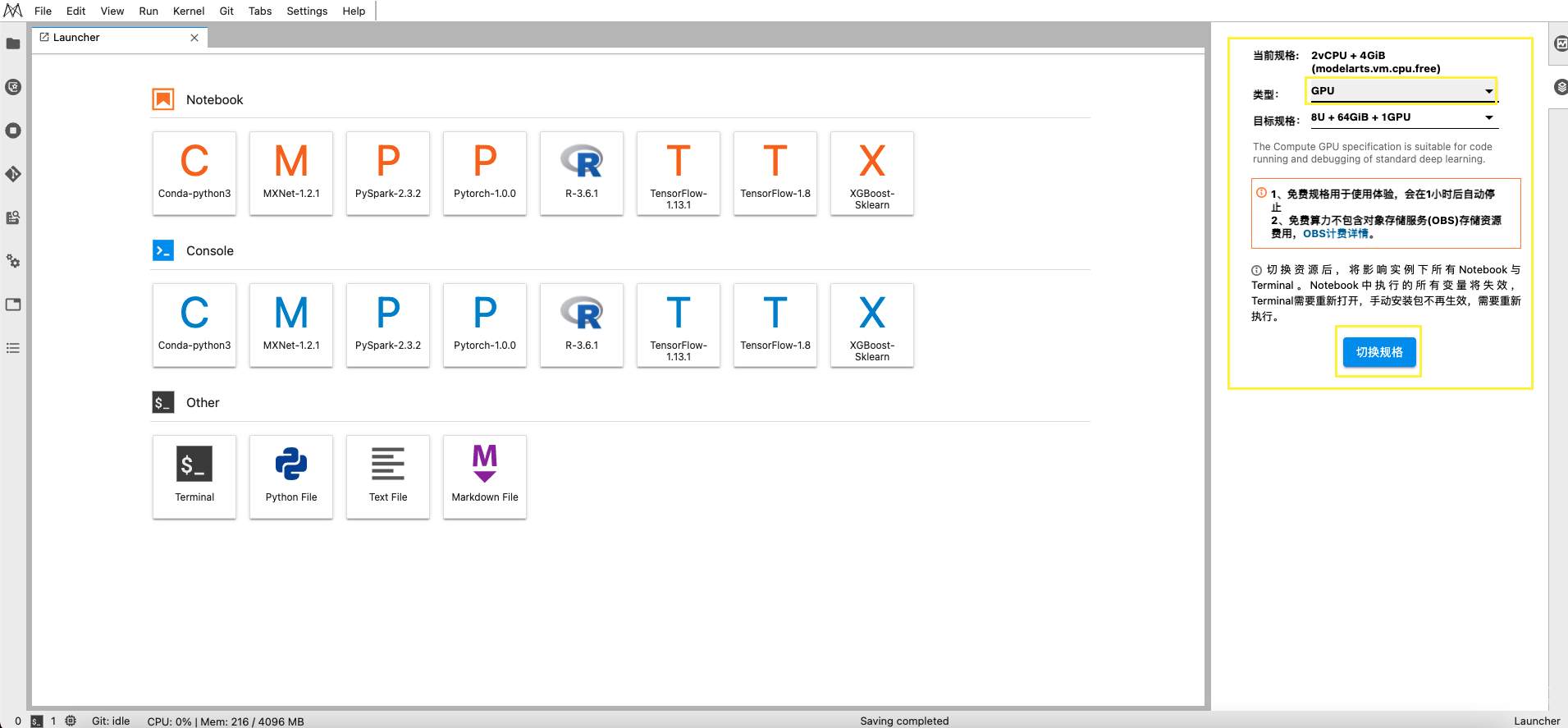
Task: Click the terminal count icon in status bar
Action: pyautogui.click(x=37, y=721)
